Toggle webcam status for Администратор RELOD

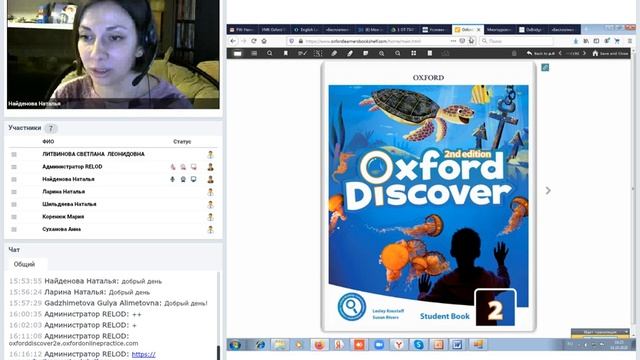tap(183, 167)
